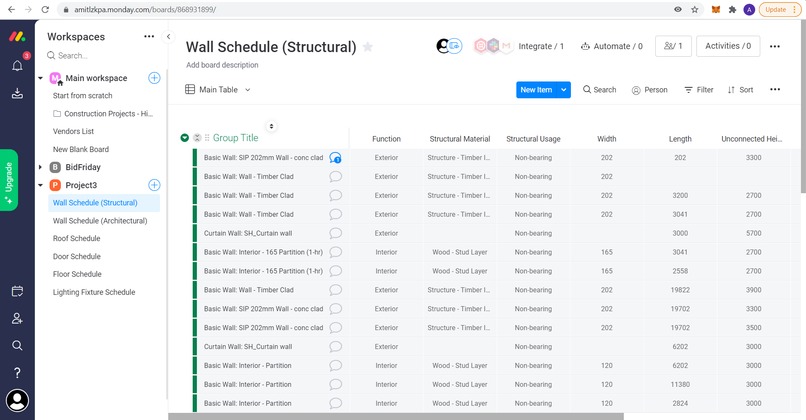Filter by Person
The height and width of the screenshot is (420, 806).
pyautogui.click(x=650, y=90)
